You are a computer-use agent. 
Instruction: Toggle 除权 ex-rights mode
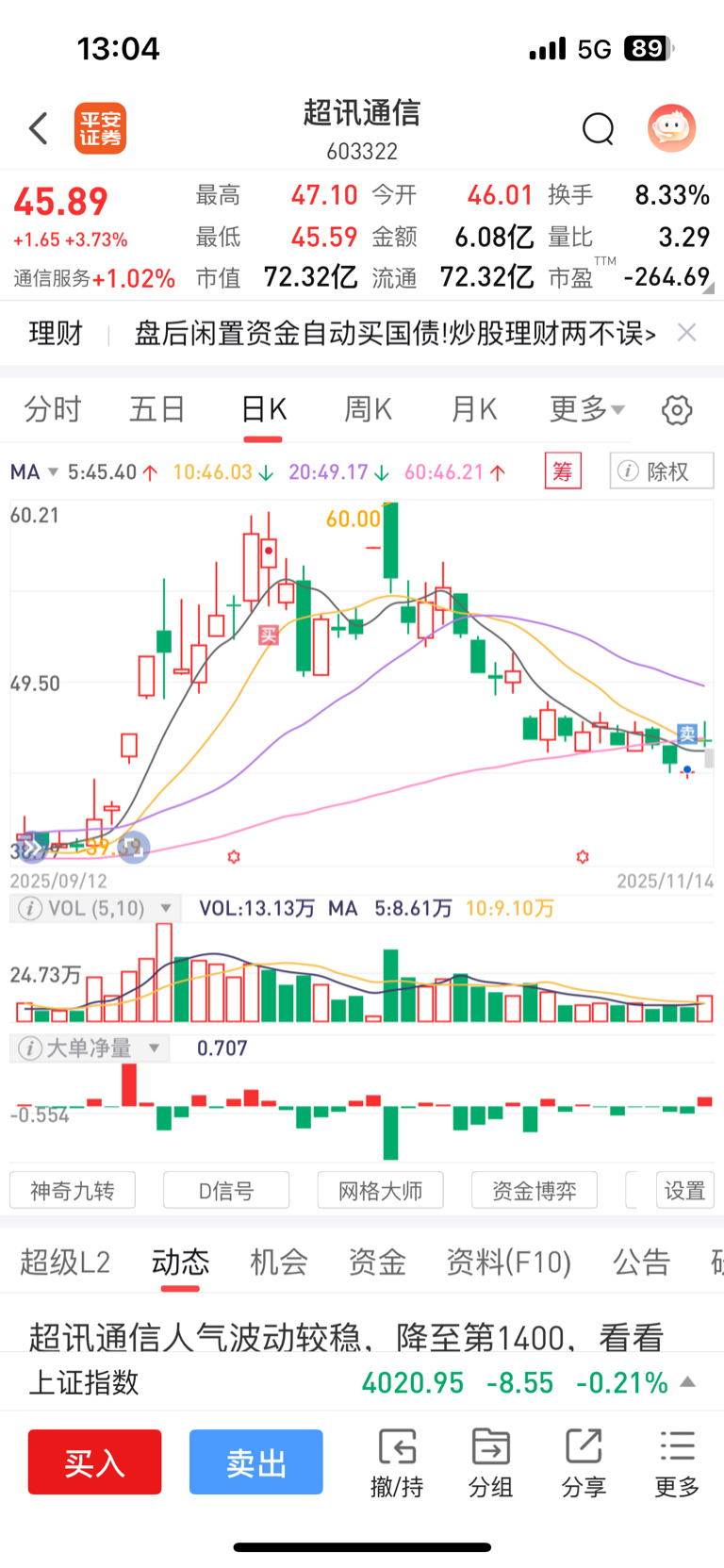(x=662, y=470)
